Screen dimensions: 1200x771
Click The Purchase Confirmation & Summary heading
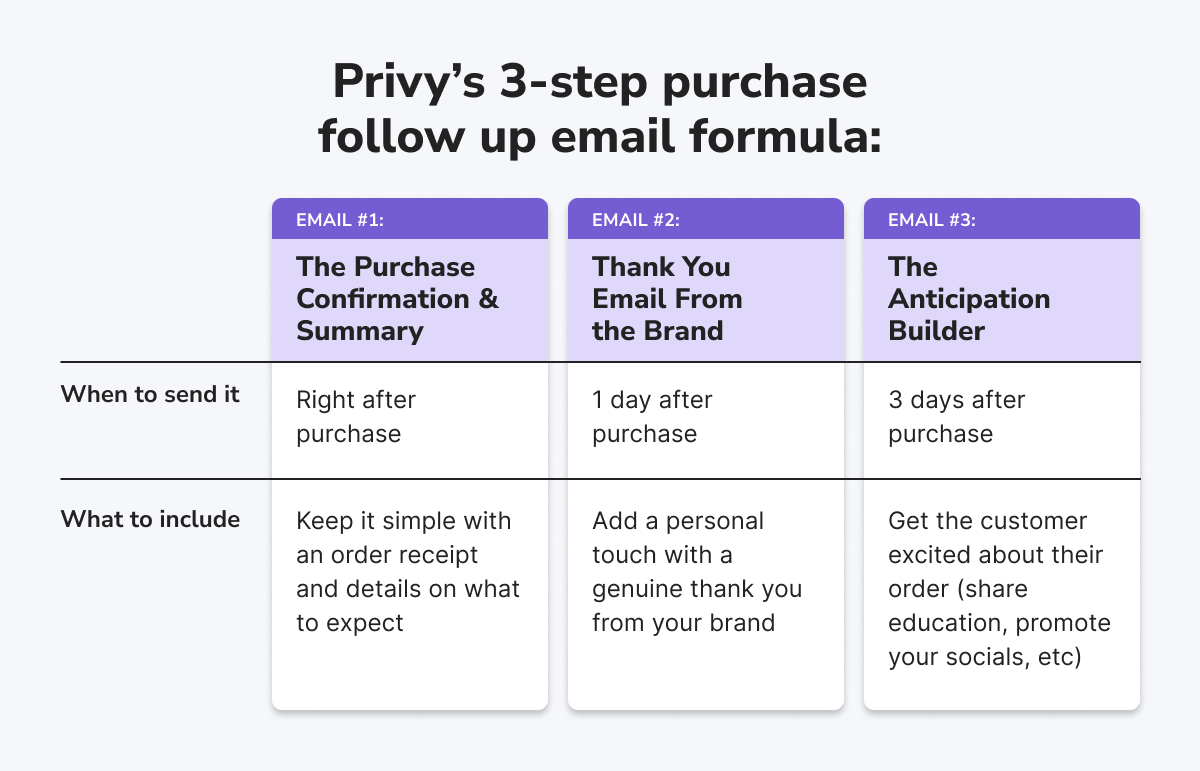coord(398,299)
